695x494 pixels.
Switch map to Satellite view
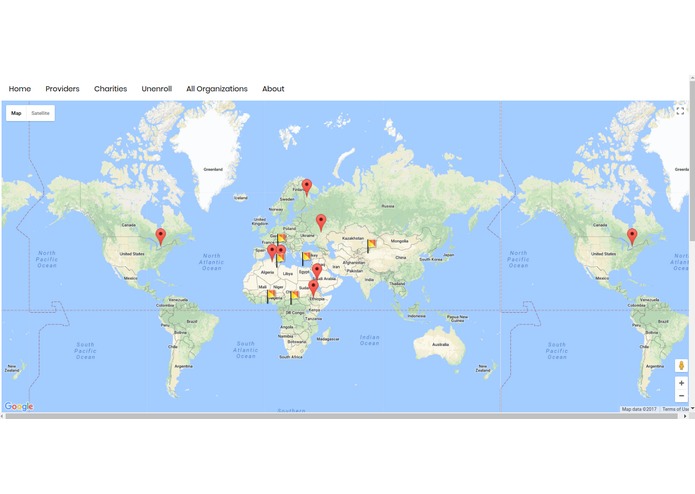click(40, 113)
